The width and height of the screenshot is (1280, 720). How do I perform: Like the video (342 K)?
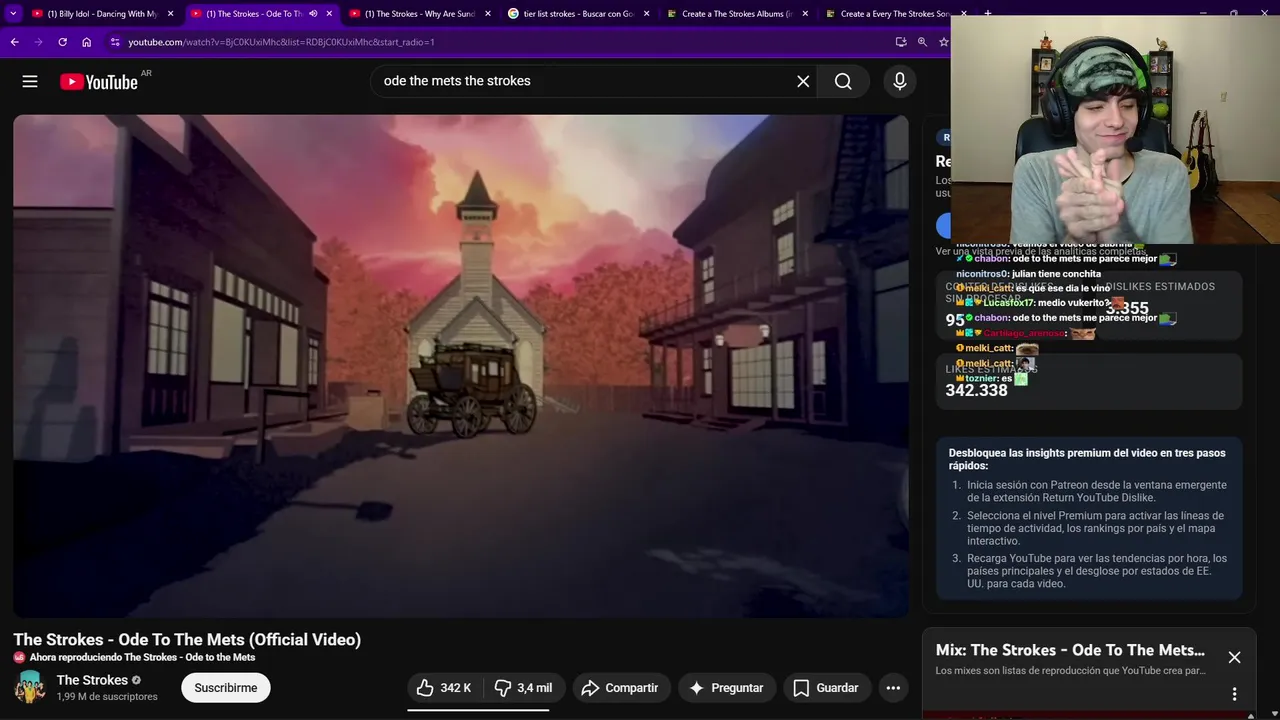point(444,688)
